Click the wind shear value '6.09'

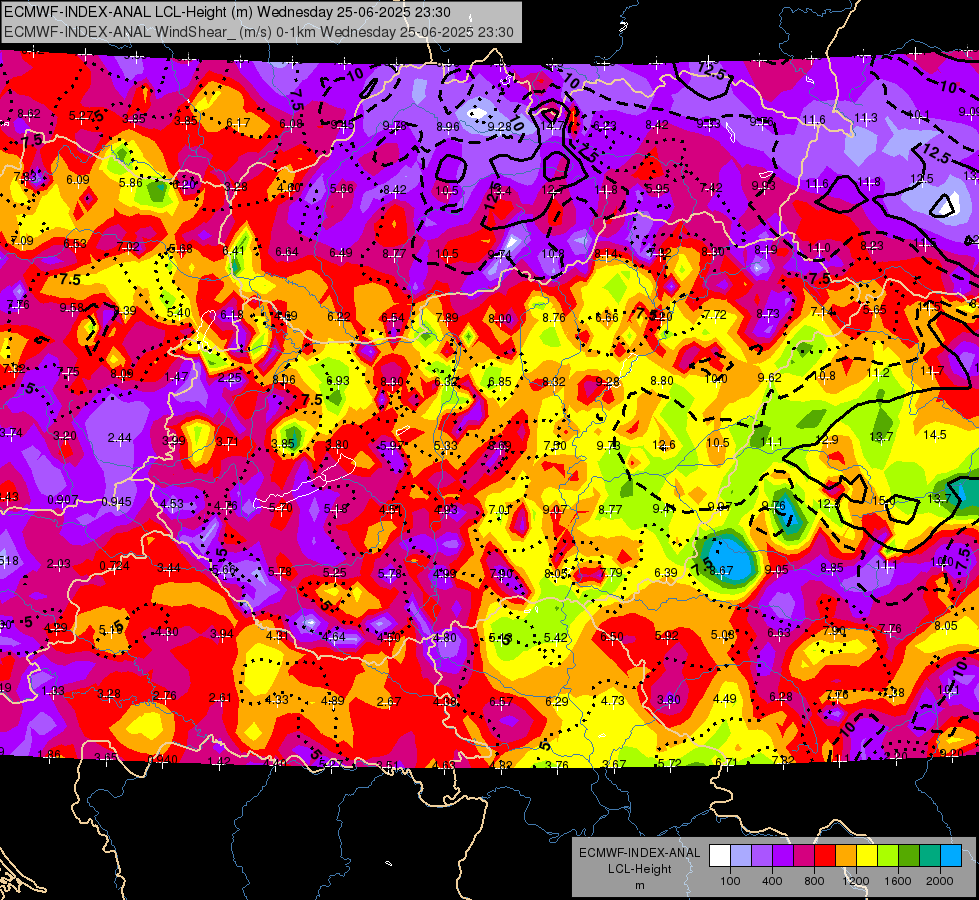(78, 180)
